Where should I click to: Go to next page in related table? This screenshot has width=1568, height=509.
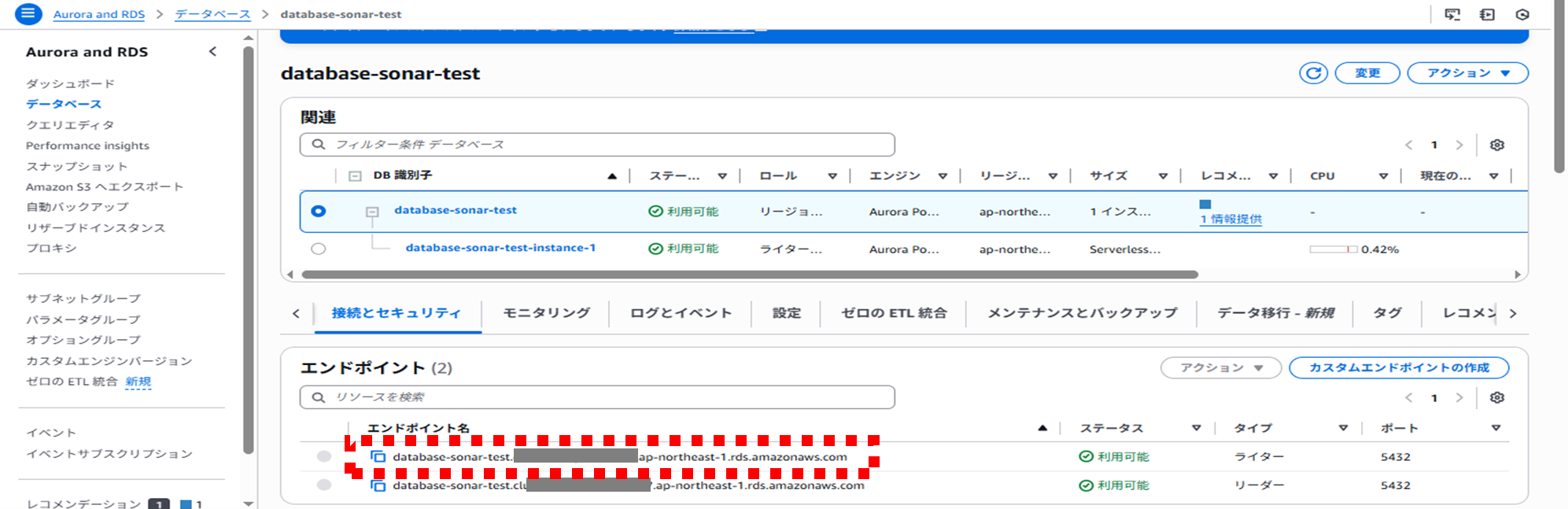[1459, 145]
